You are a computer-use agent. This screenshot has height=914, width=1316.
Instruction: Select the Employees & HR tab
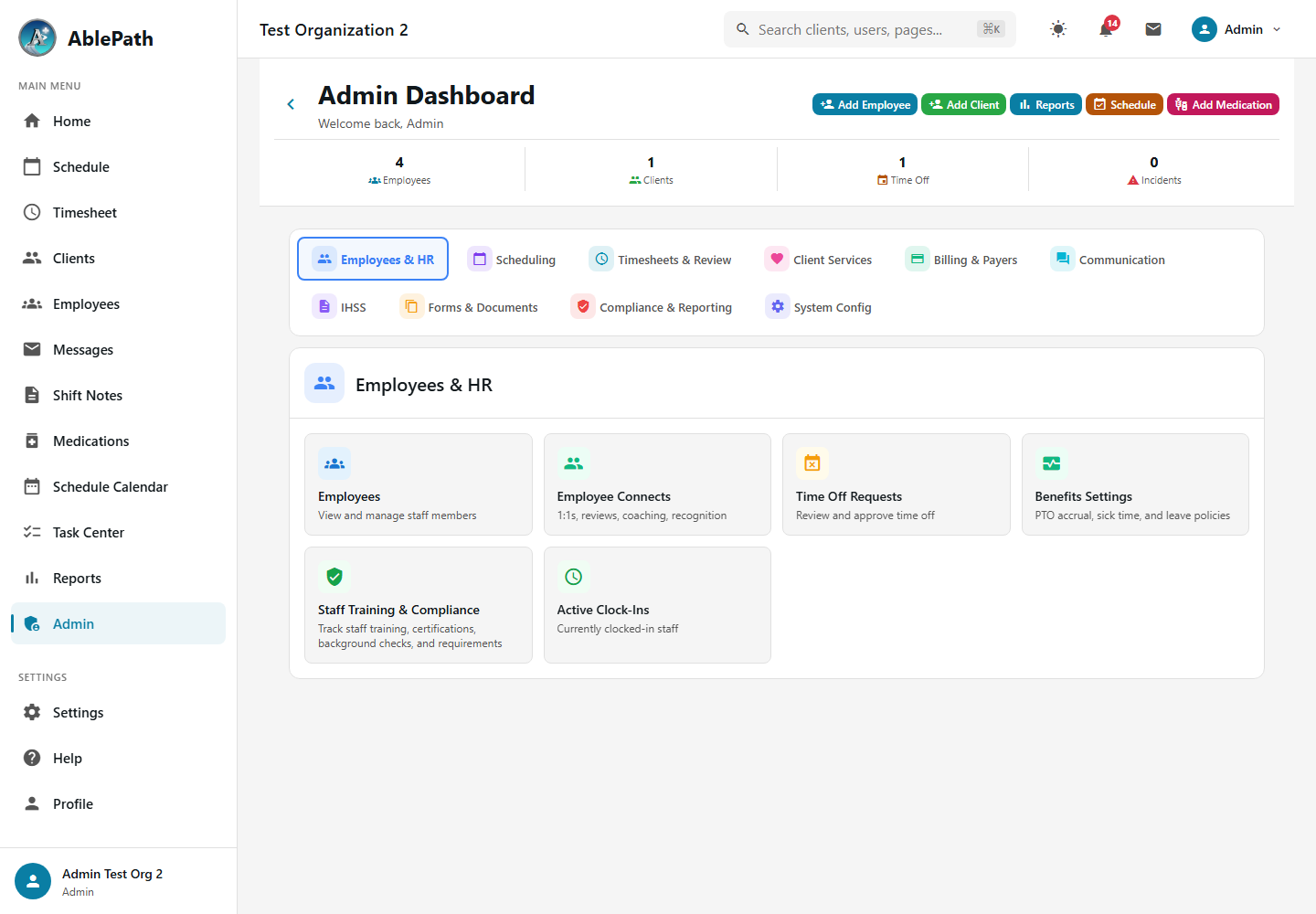(373, 259)
